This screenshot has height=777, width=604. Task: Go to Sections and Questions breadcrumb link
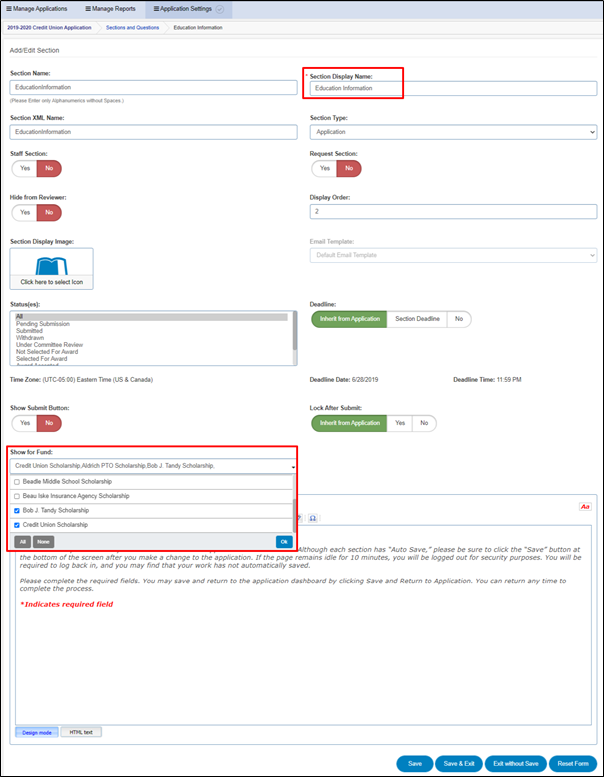coord(133,28)
